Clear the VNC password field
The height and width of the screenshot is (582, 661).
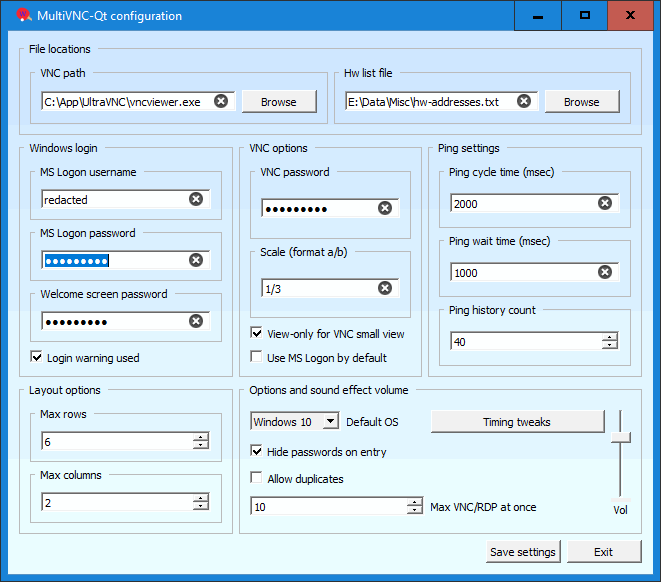pos(385,208)
